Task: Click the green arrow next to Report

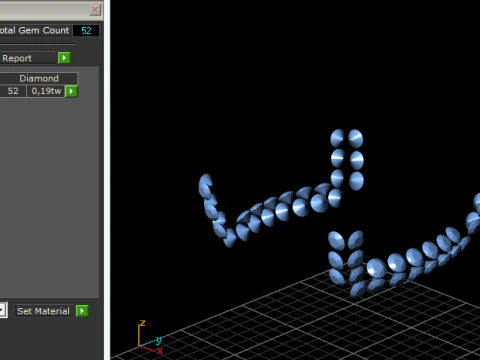Action: click(64, 58)
